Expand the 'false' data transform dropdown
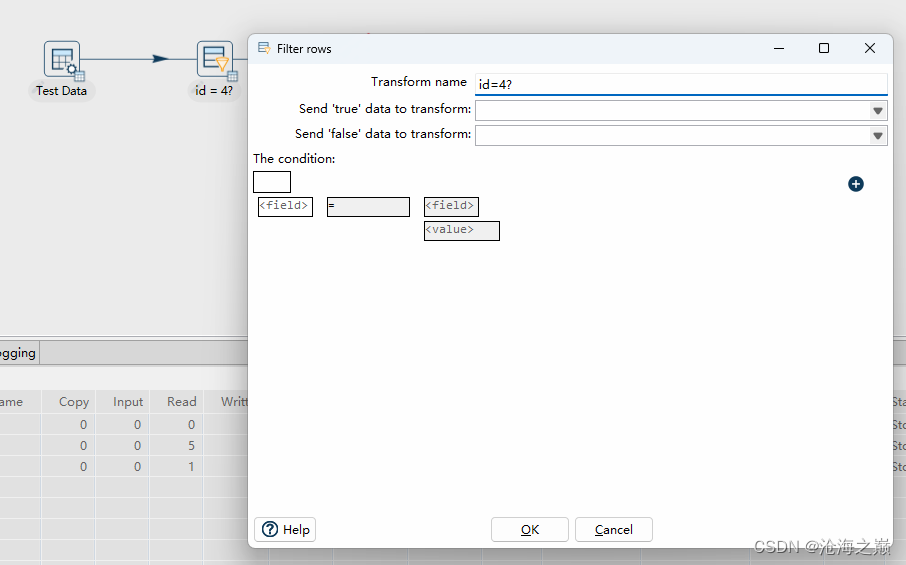The width and height of the screenshot is (906, 565). coord(878,135)
